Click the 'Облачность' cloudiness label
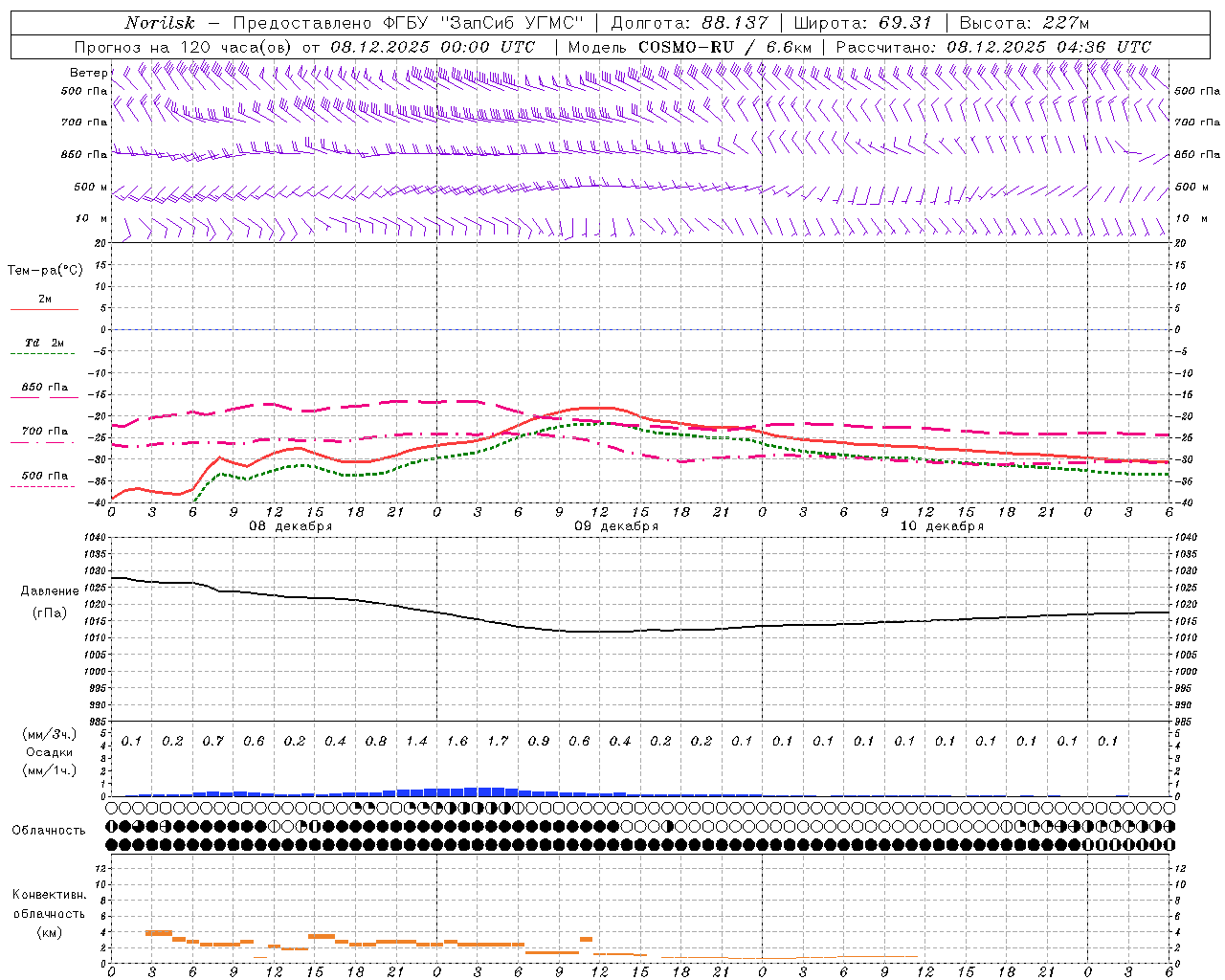The width and height of the screenshot is (1225, 980). point(48,831)
